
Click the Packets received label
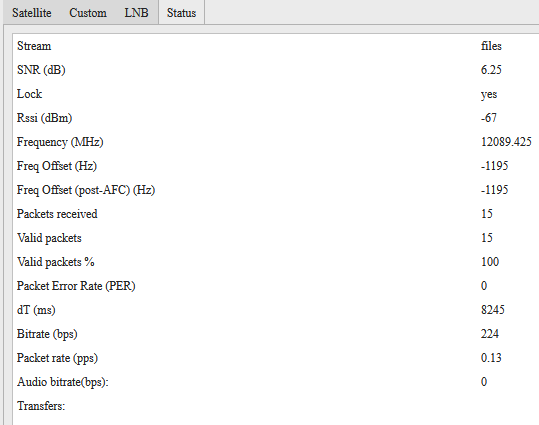pyautogui.click(x=57, y=214)
